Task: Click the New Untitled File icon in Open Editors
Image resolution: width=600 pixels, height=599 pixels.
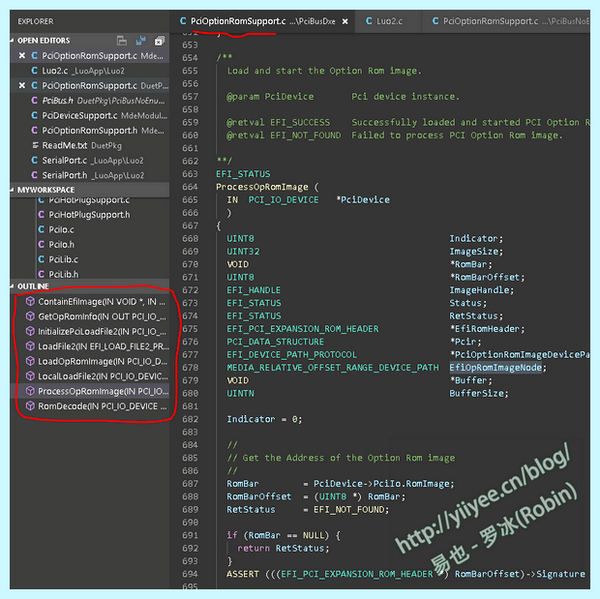Action: click(x=122, y=41)
